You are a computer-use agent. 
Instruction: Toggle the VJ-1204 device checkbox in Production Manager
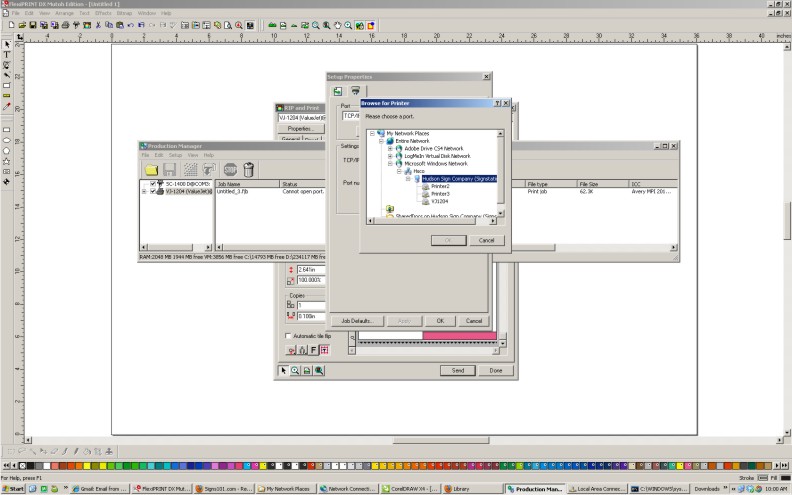pos(153,191)
